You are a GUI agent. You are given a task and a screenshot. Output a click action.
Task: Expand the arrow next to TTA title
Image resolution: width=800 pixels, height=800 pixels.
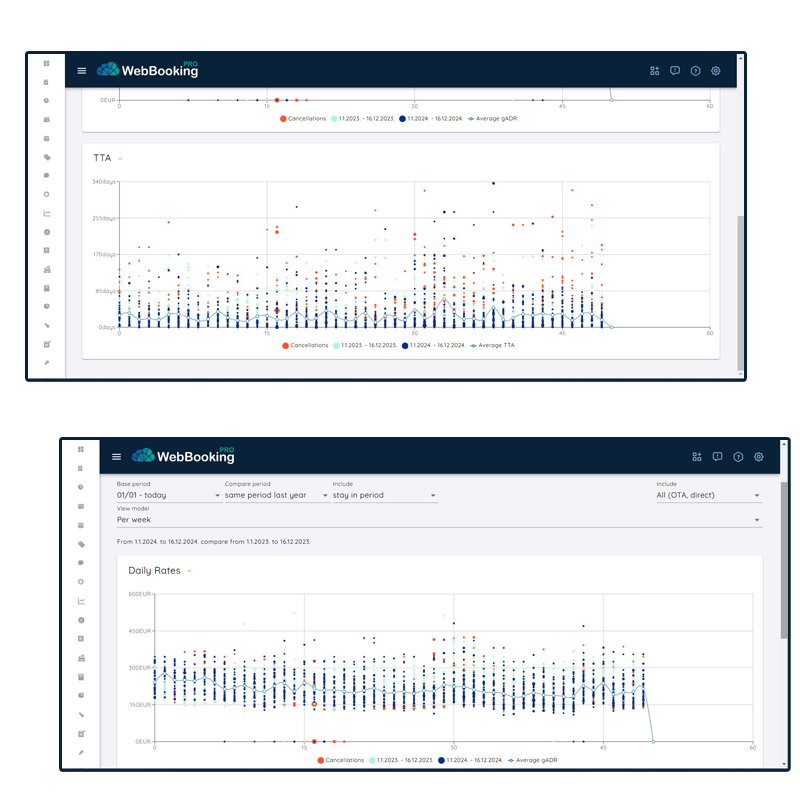pos(120,159)
